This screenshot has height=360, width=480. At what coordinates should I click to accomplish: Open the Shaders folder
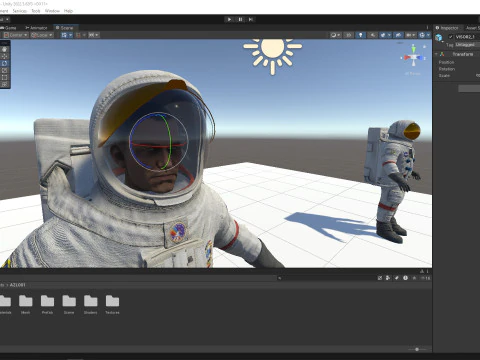click(91, 304)
